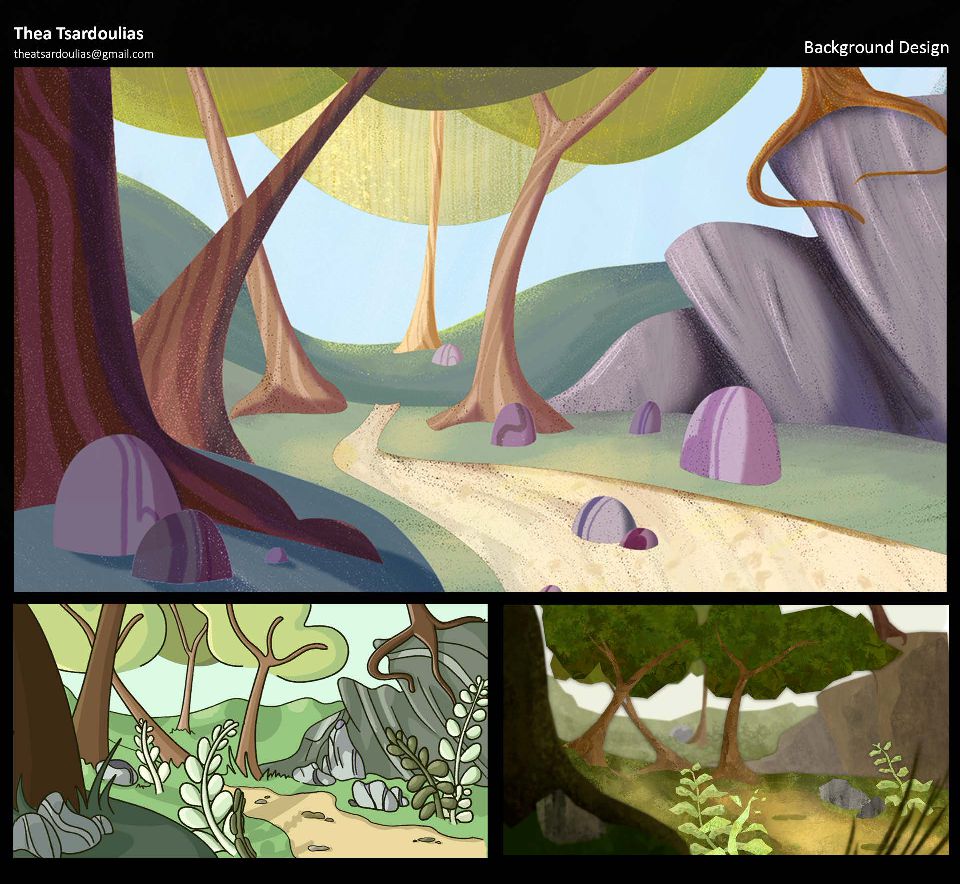Click the Background Design title text

pos(876,47)
